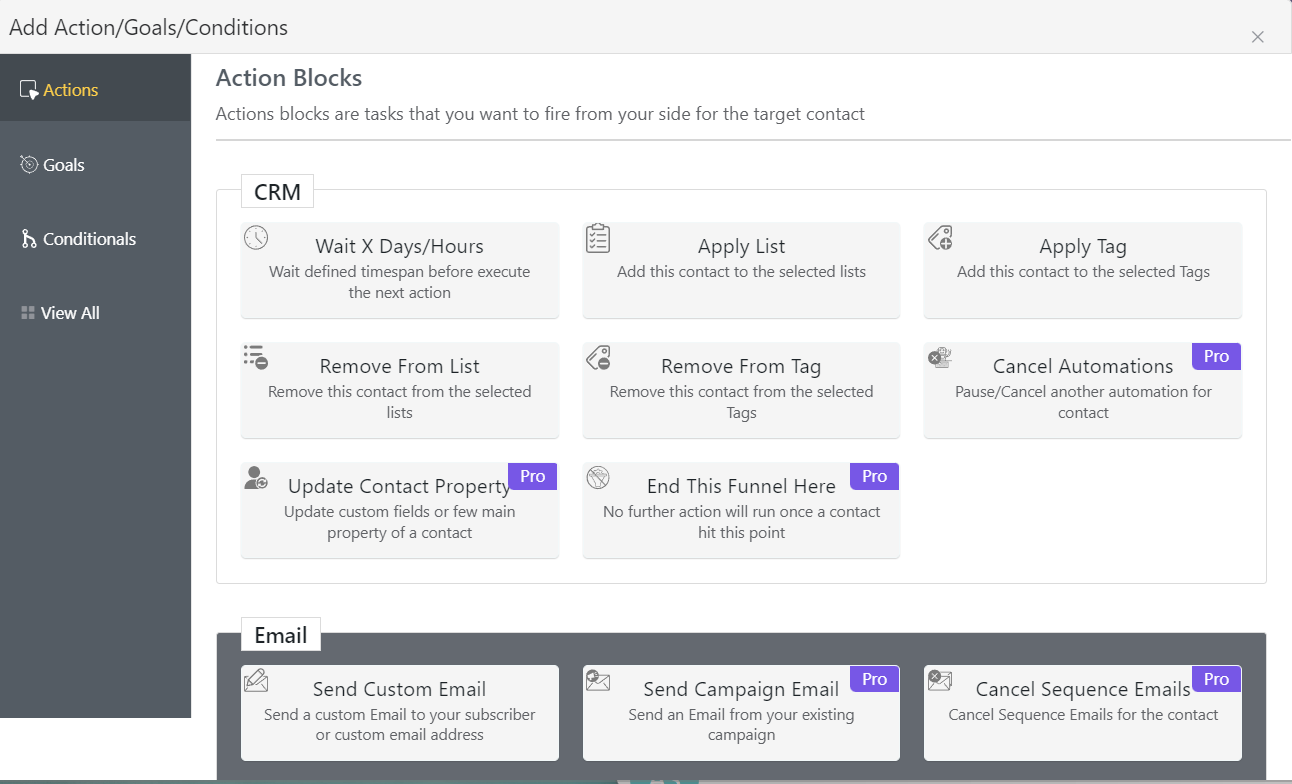Click the Pro badge on Cancel Automations
Screen dimensions: 1292x784
(1216, 356)
